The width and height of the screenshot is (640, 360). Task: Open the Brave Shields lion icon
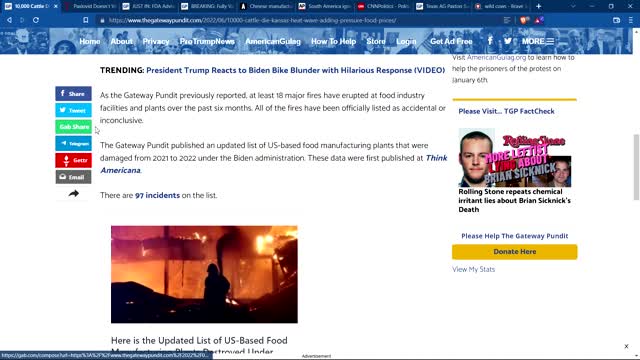click(524, 20)
